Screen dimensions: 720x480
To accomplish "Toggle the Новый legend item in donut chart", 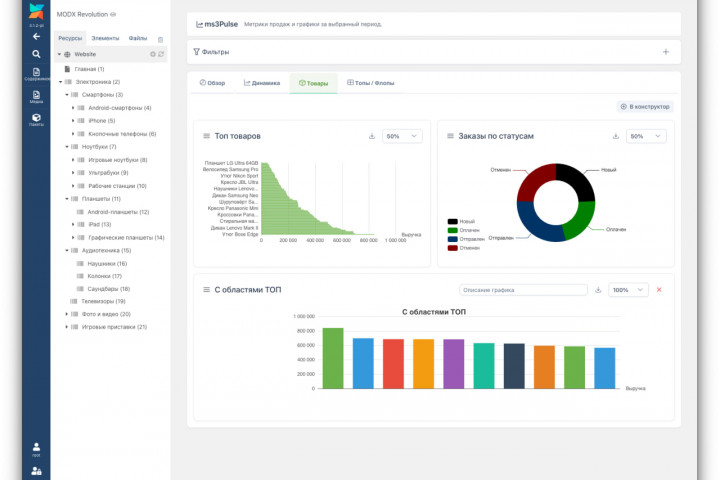I will [x=461, y=221].
